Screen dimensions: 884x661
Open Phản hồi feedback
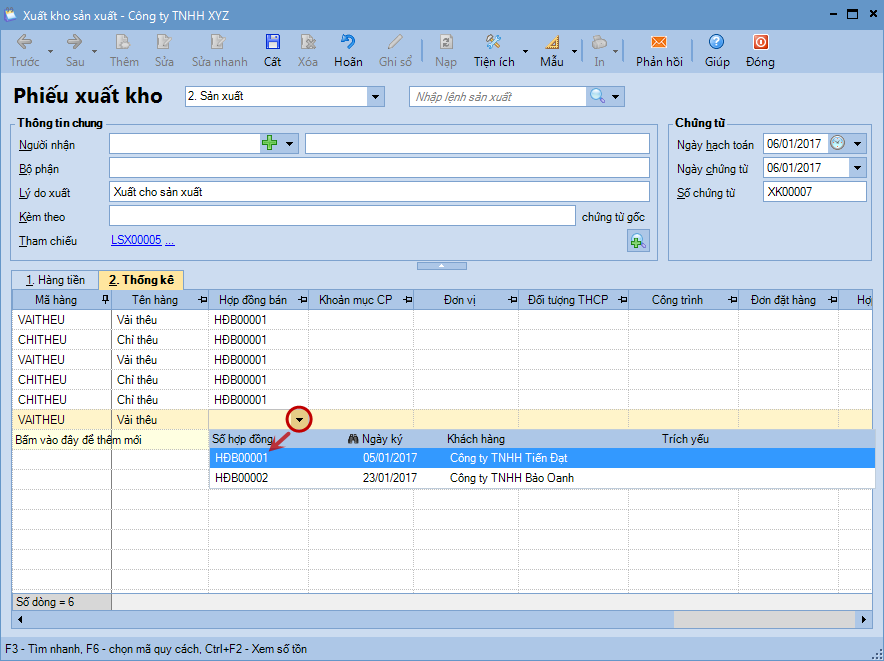coord(658,43)
